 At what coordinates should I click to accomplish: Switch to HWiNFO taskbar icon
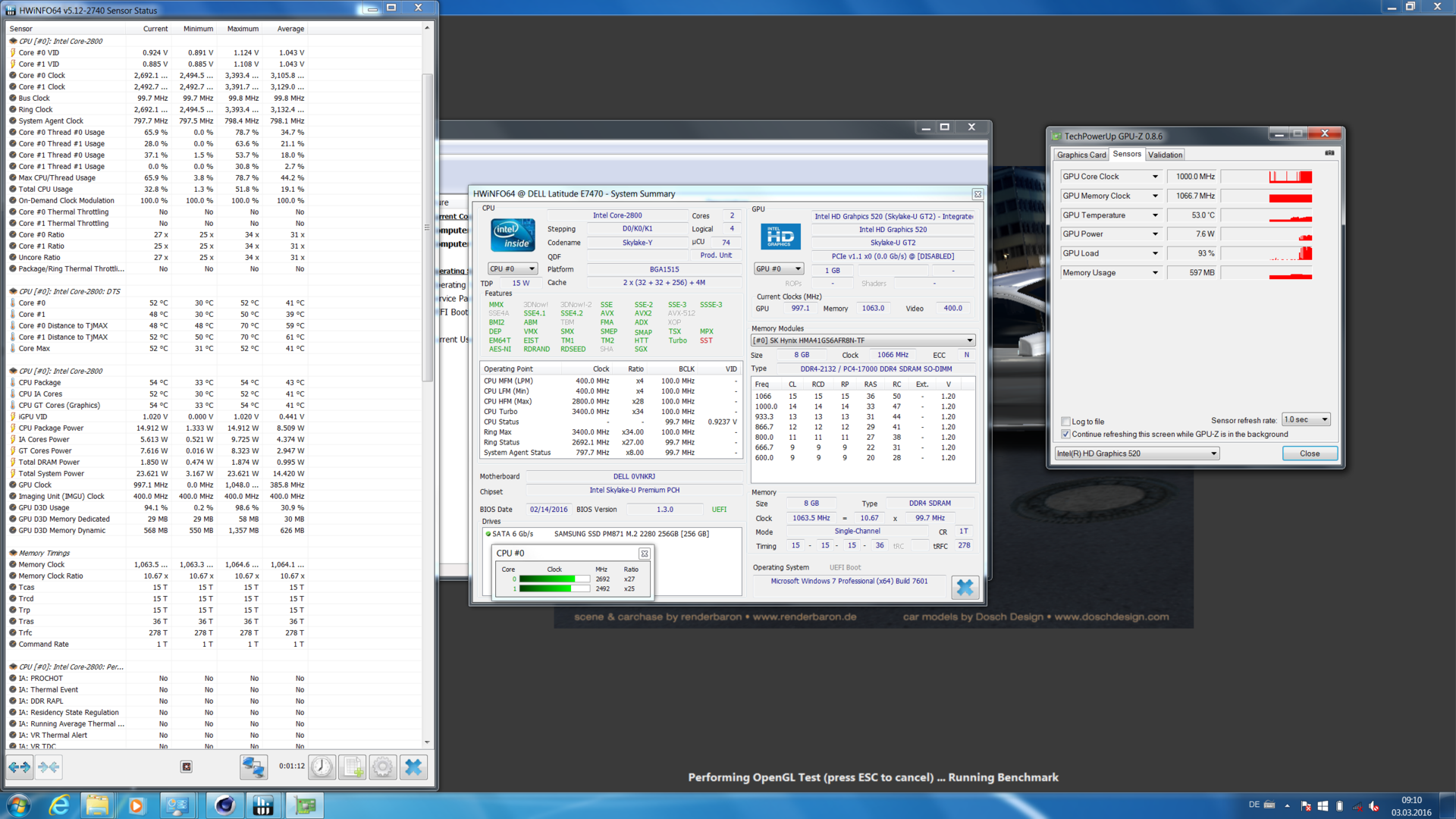pos(263,805)
